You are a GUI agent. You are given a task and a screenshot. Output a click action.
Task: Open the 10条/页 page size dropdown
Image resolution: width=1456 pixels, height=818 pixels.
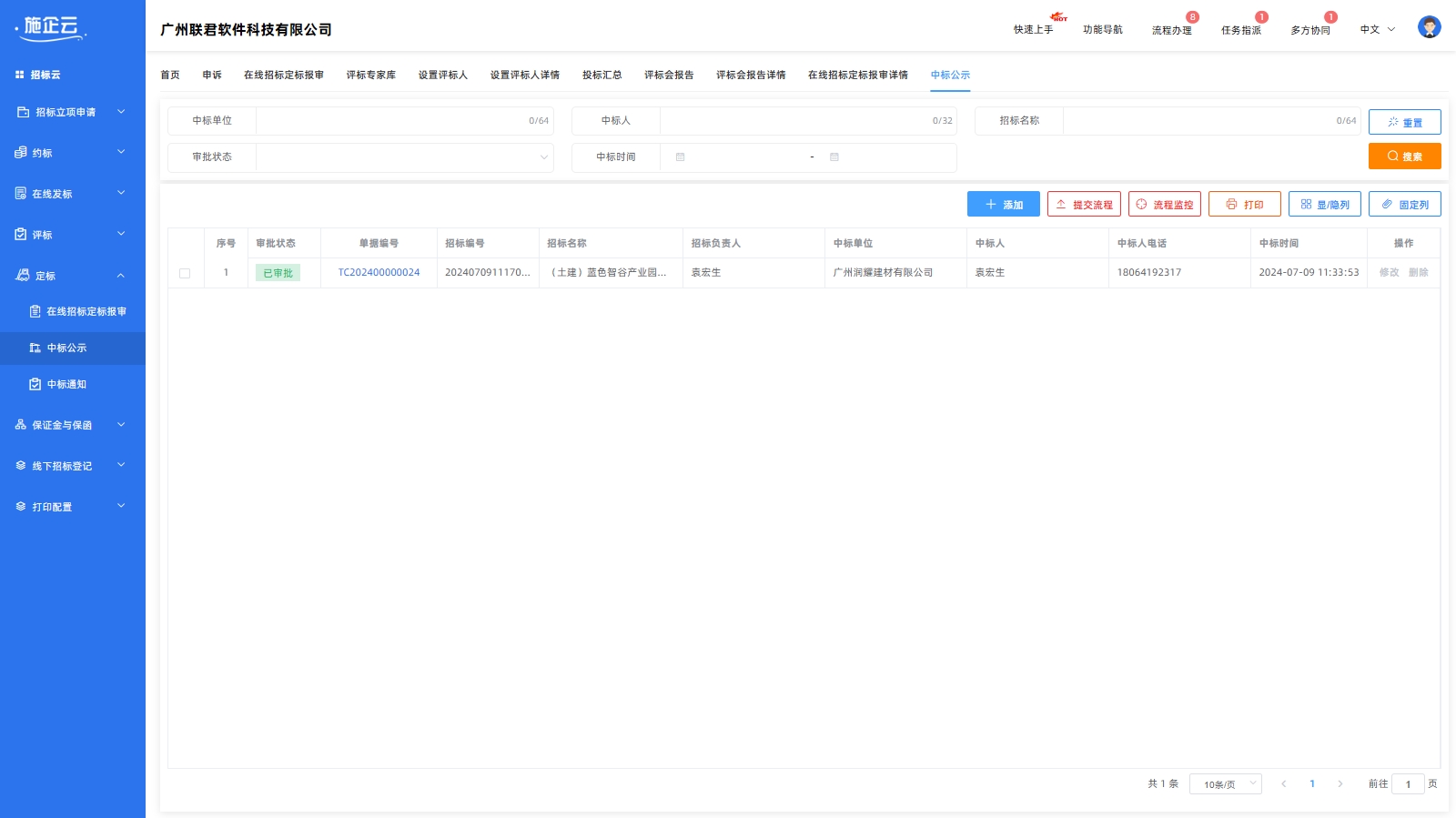(x=1225, y=783)
